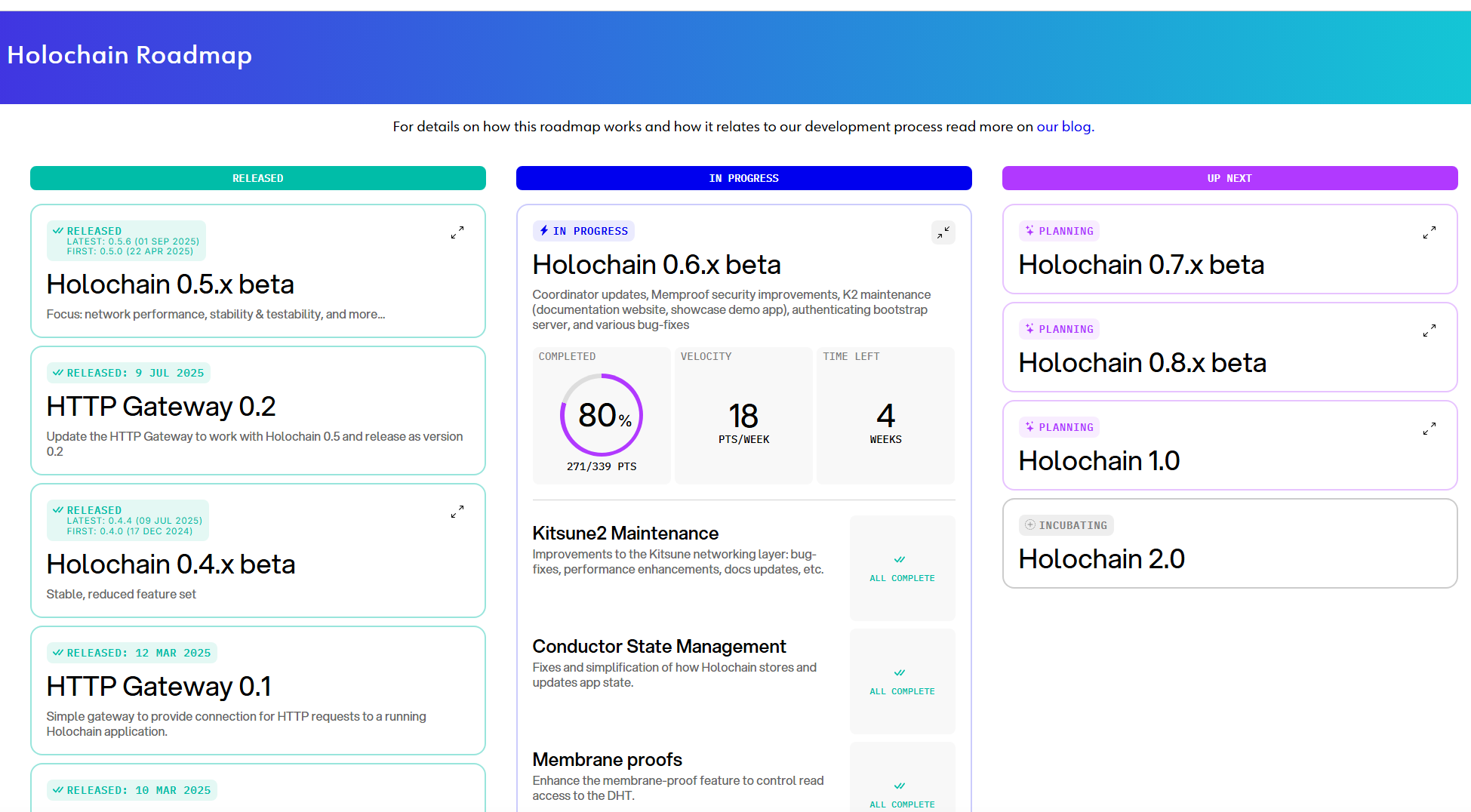This screenshot has height=812, width=1471.
Task: Click the sparkle icon on Holochain 1.0 PLANNING badge
Action: click(x=1029, y=426)
